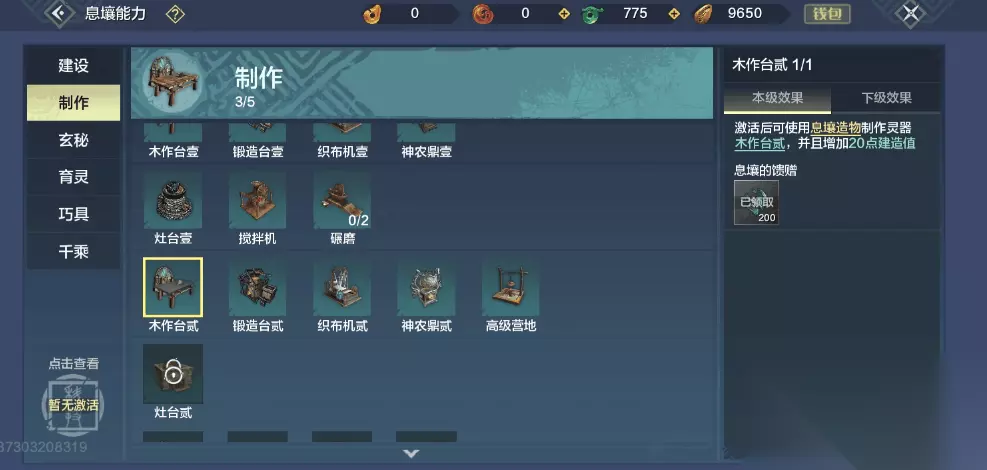Switch to the 本级效果 tab
Screen dimensions: 987x470
(777, 98)
